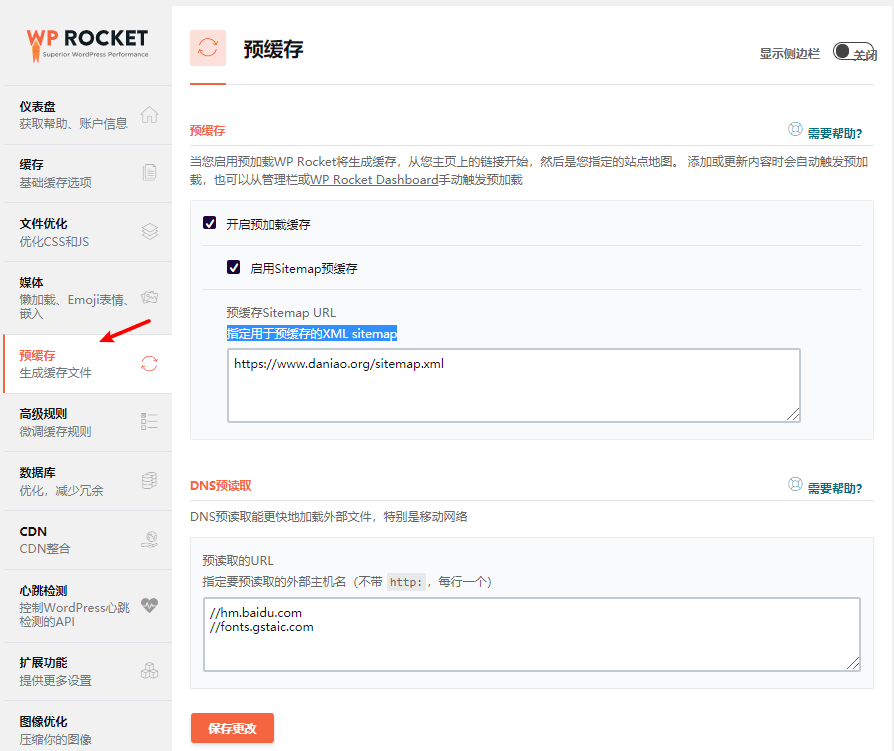Click the lifebuoy help icon in 预缓存 section
The image size is (894, 751).
(795, 129)
